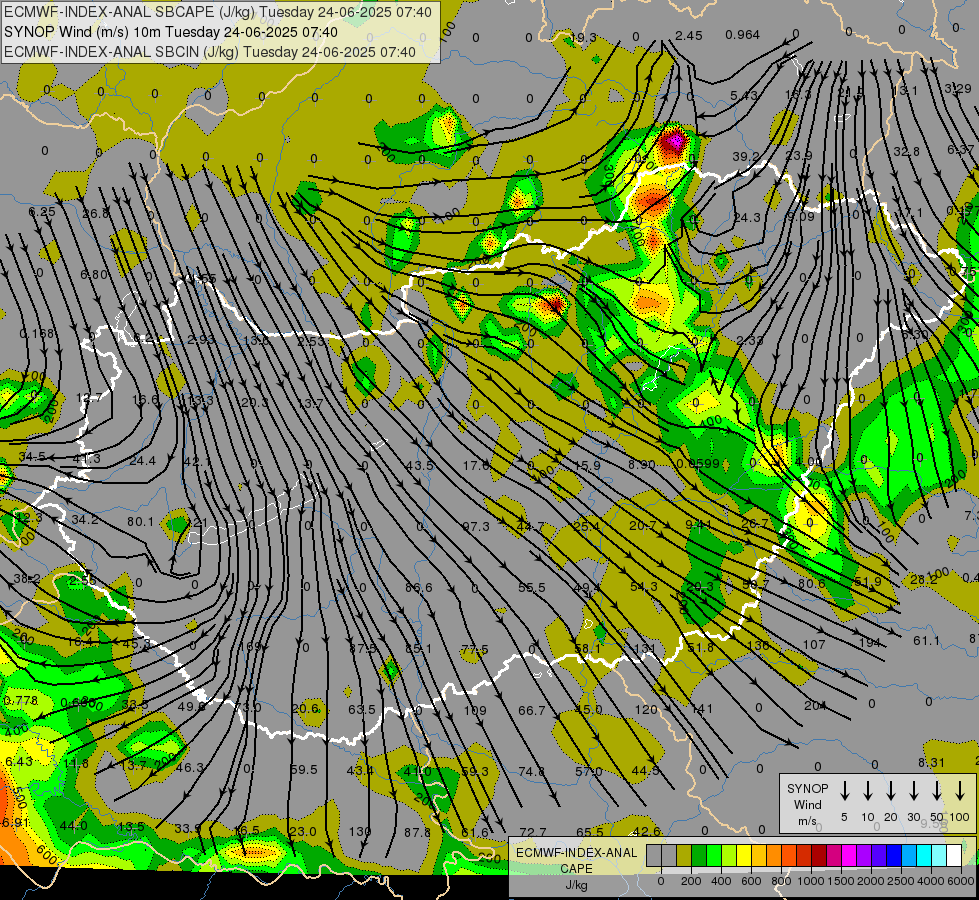Click the map value 97.3

pyautogui.click(x=476, y=527)
